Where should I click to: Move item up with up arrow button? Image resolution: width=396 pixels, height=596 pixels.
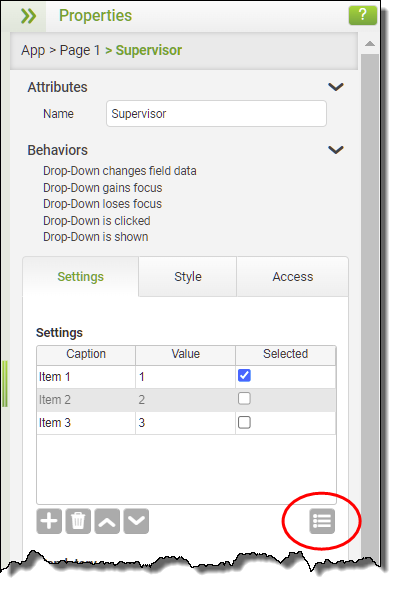click(107, 521)
